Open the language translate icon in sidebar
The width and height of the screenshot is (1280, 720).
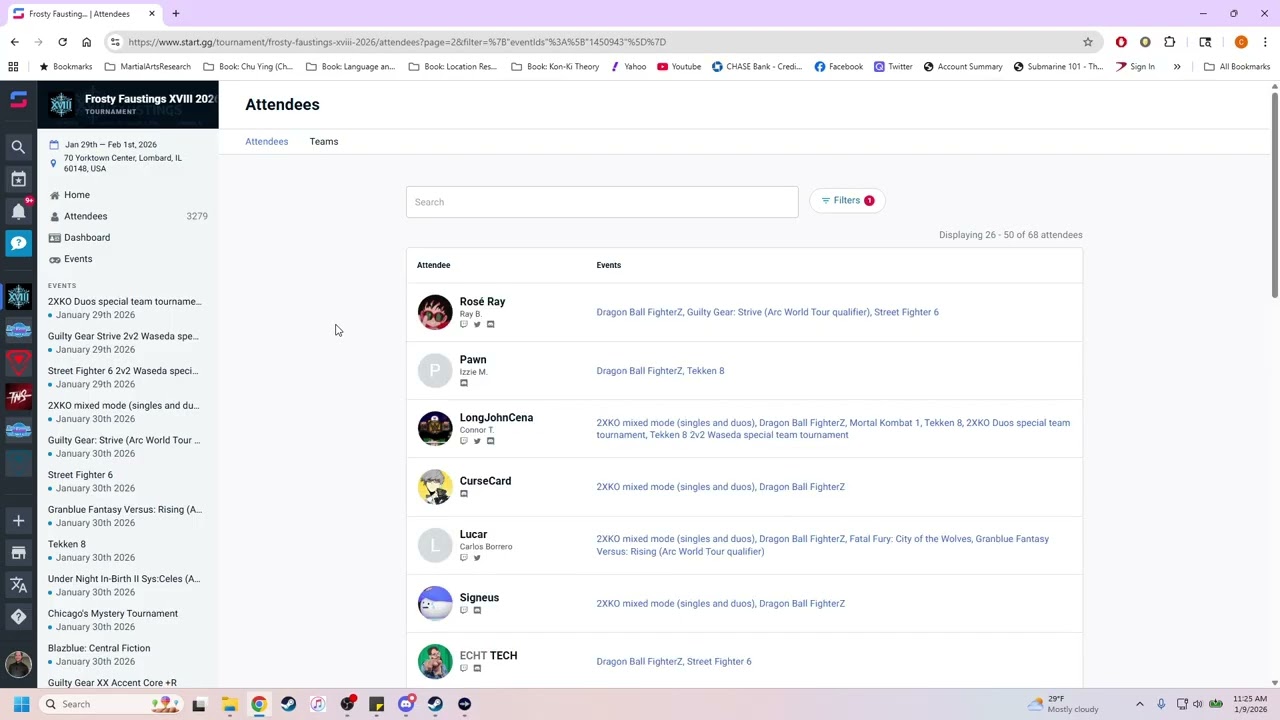(x=18, y=585)
